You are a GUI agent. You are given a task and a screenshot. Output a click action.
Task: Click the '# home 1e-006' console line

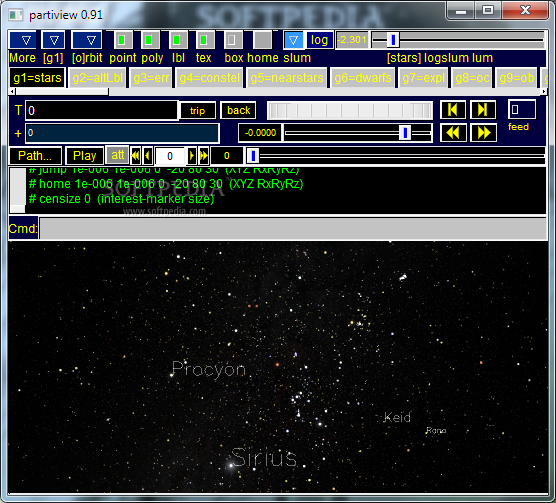166,184
